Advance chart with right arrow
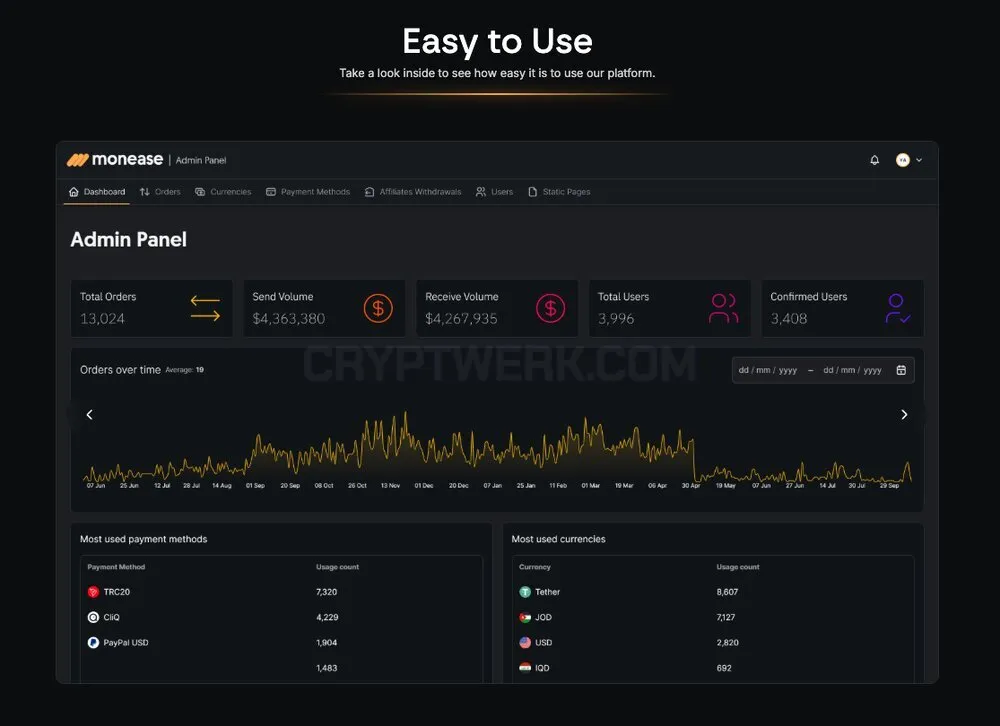Image resolution: width=1000 pixels, height=726 pixels. tap(904, 415)
